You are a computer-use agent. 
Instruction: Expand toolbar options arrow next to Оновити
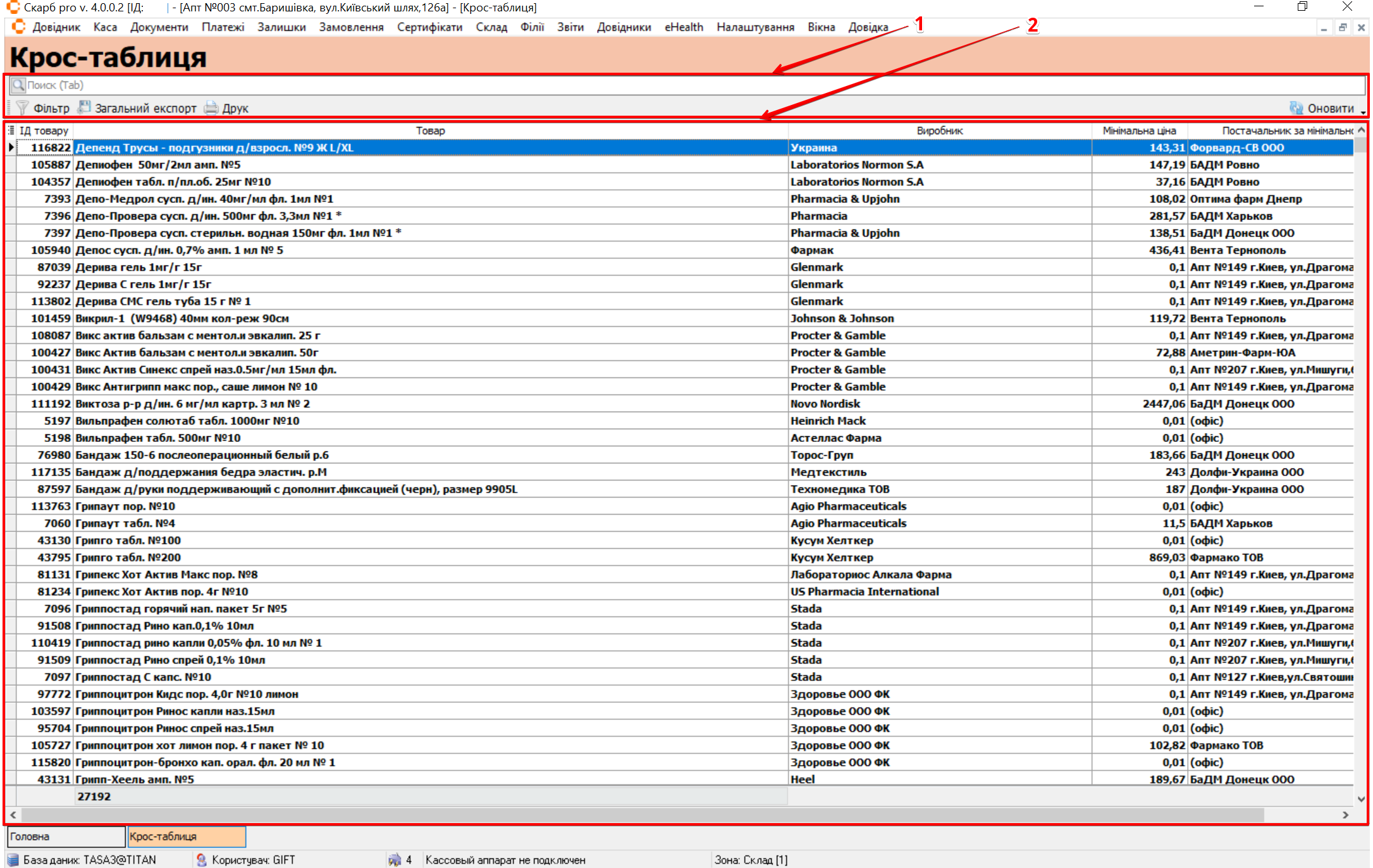point(1364,111)
